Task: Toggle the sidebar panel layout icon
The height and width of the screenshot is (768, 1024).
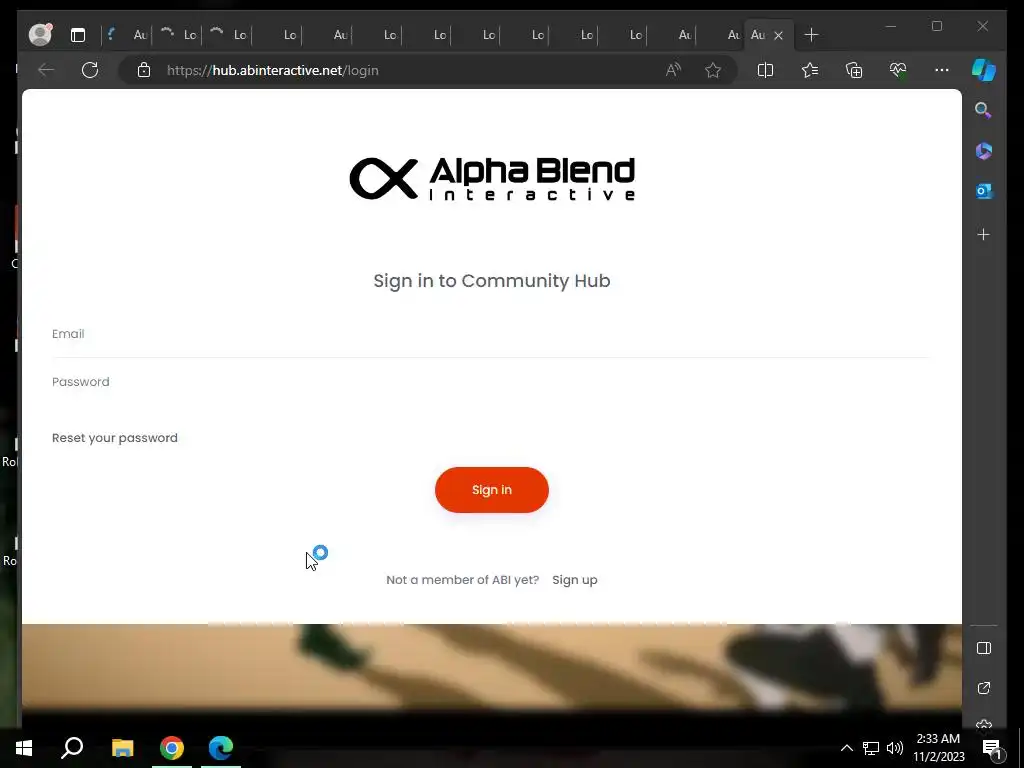Action: tap(984, 648)
